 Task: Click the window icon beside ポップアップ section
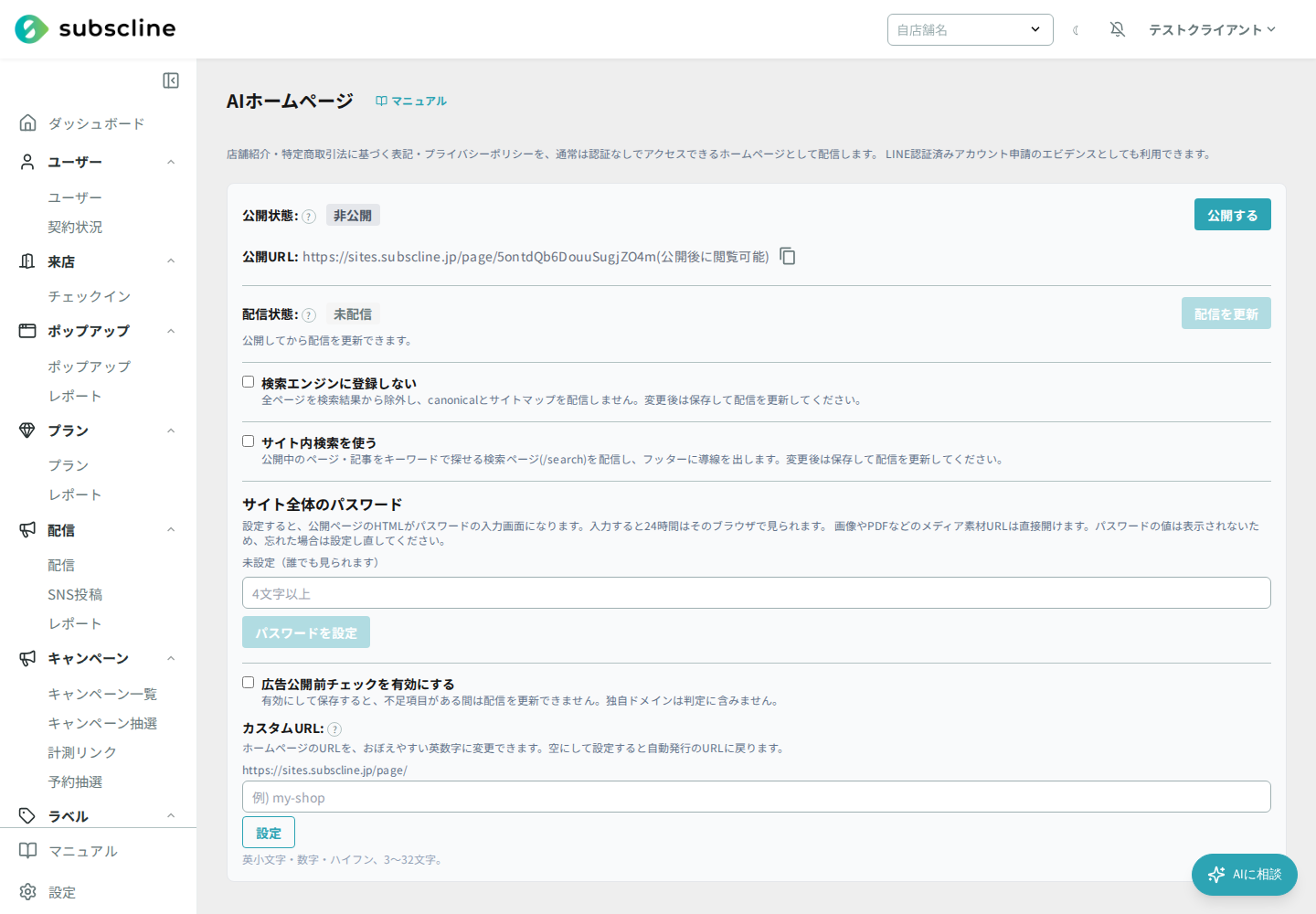[x=28, y=331]
